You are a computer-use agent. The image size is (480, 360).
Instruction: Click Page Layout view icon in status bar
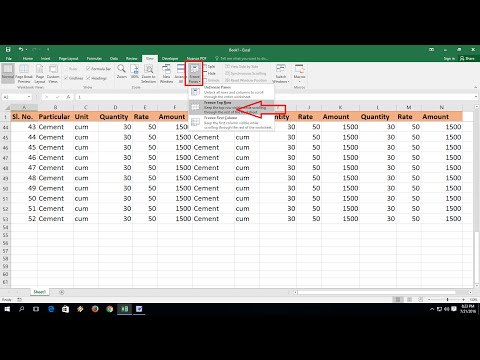pyautogui.click(x=410, y=299)
